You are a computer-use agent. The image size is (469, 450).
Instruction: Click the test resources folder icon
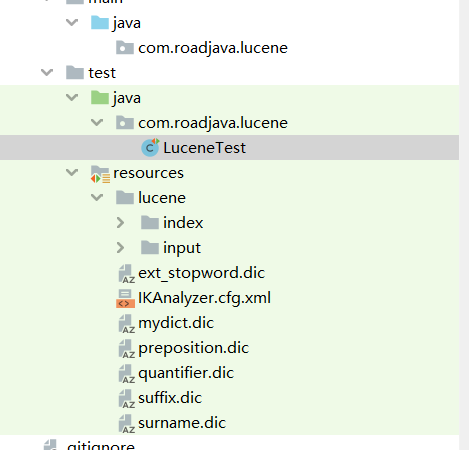click(100, 174)
